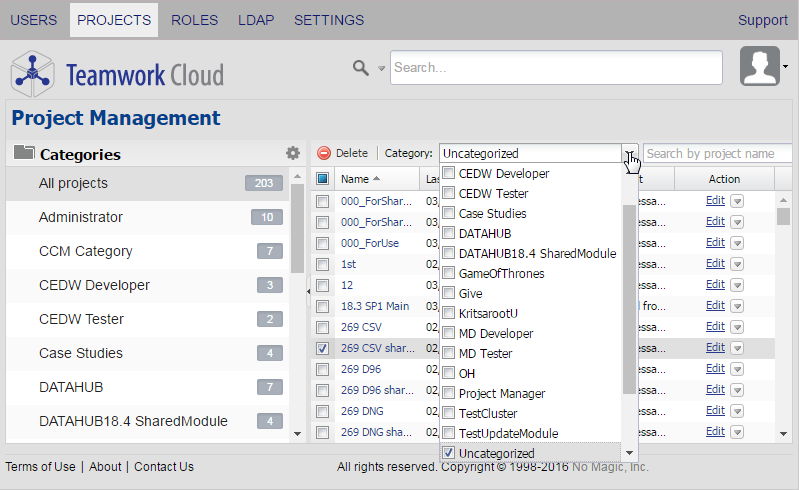
Task: Click the Search by project name field
Action: click(718, 154)
